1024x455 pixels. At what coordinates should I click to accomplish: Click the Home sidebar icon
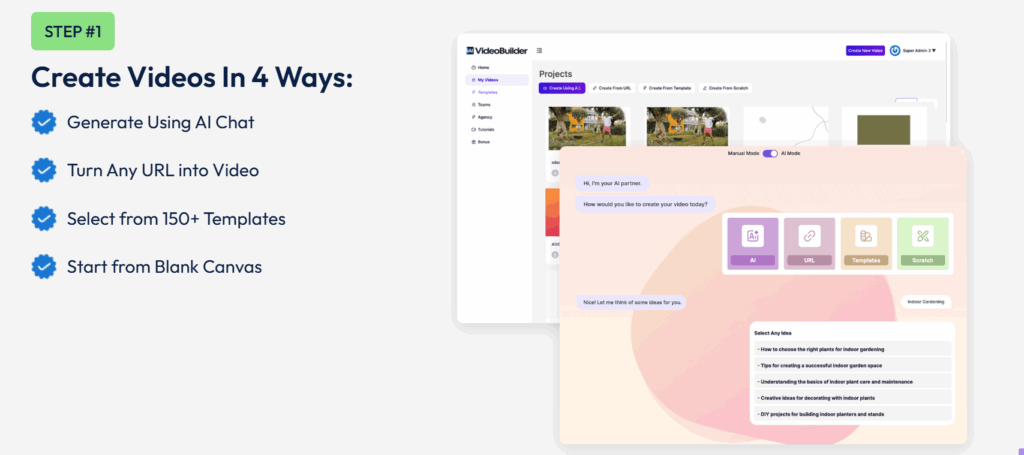click(x=473, y=67)
